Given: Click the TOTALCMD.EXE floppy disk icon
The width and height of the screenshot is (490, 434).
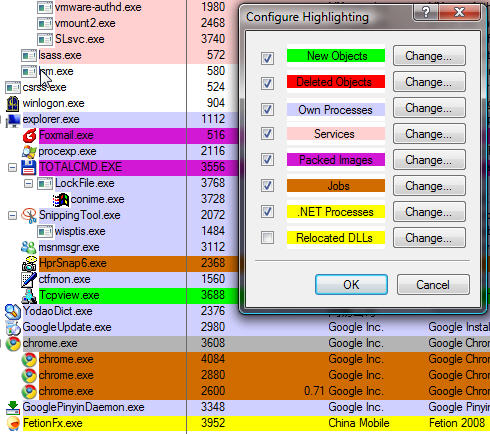Looking at the screenshot, I should point(29,167).
